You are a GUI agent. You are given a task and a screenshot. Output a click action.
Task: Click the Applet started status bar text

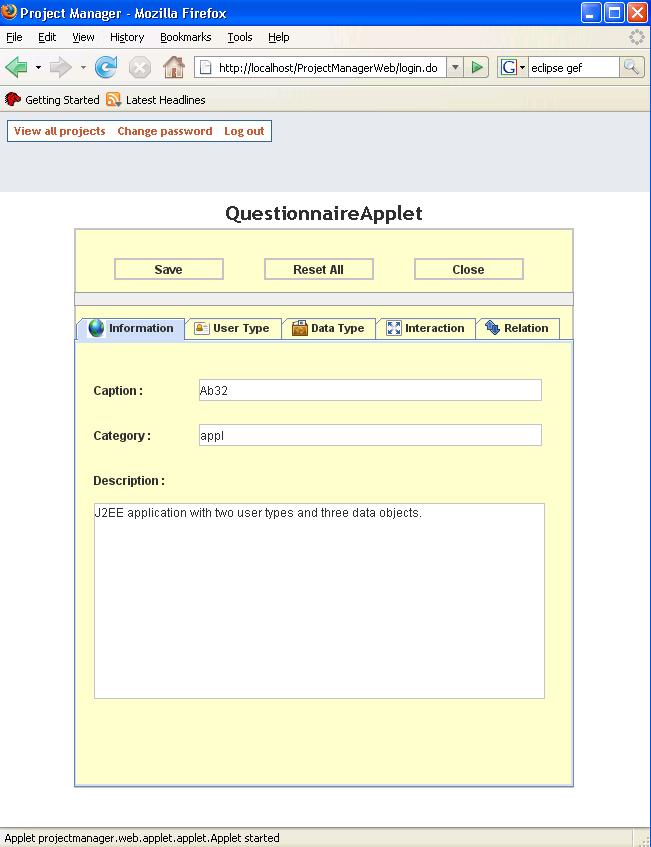[142, 838]
